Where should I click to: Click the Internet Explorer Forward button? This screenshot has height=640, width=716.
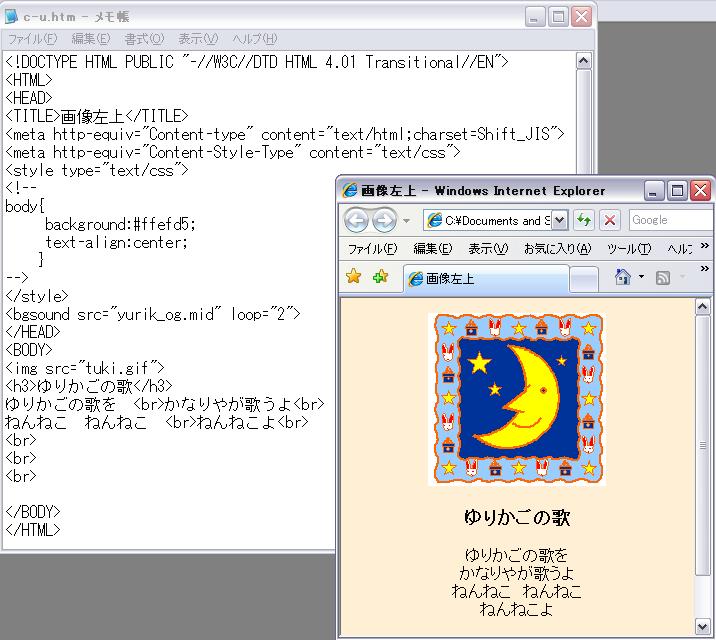pos(384,221)
